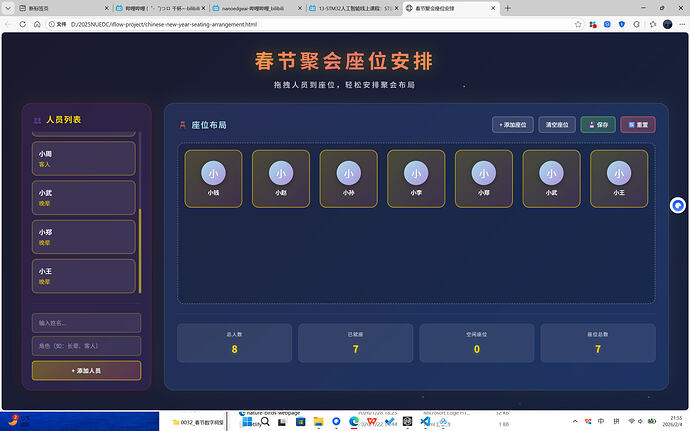Launch Microsoft Store from the taskbar
Screen dimensions: 690x431
(301, 422)
